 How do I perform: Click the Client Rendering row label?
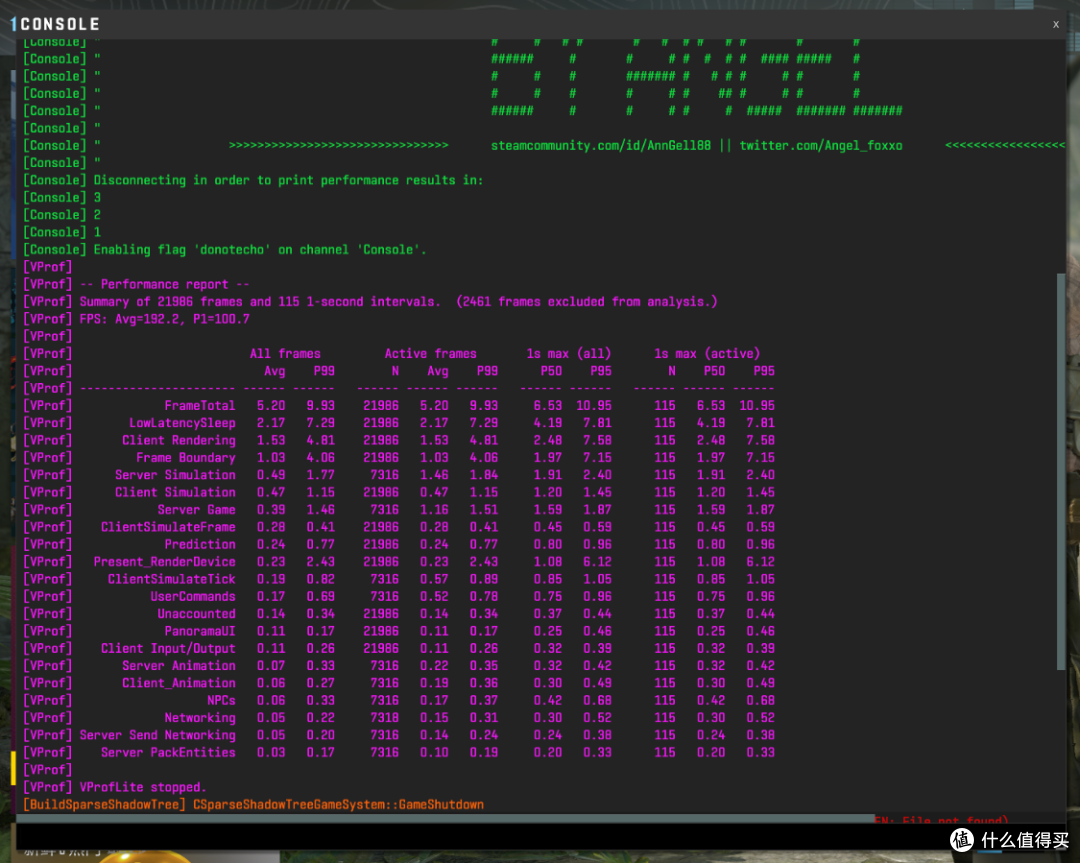pos(178,440)
